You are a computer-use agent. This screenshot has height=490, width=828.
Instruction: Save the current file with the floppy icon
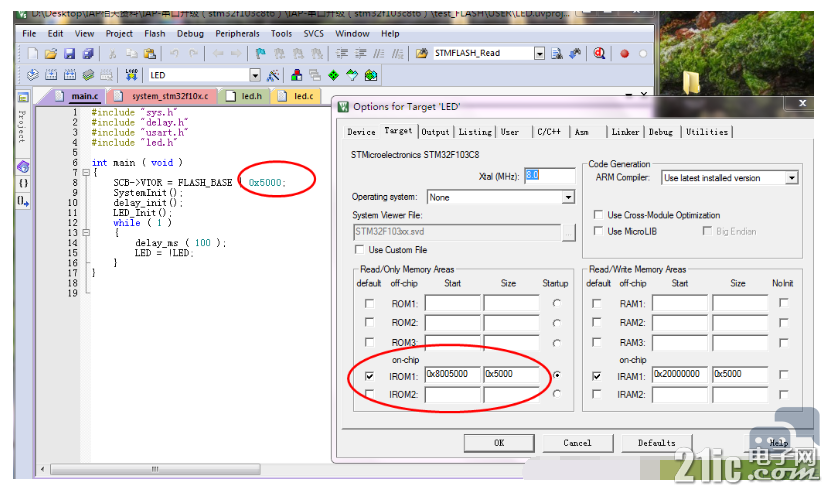(69, 53)
